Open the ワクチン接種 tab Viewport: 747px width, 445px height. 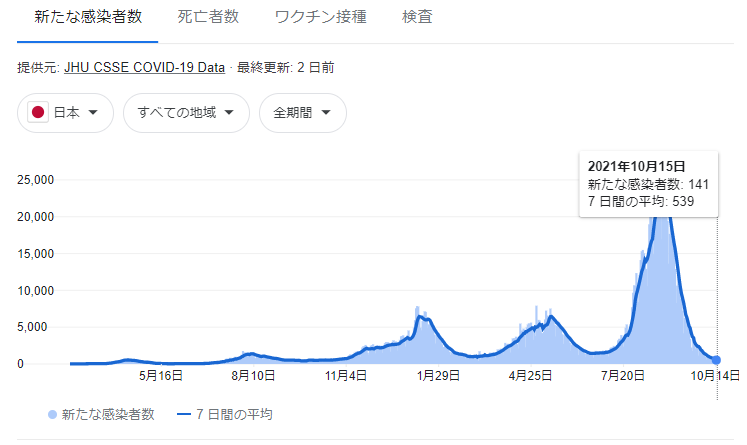point(321,17)
